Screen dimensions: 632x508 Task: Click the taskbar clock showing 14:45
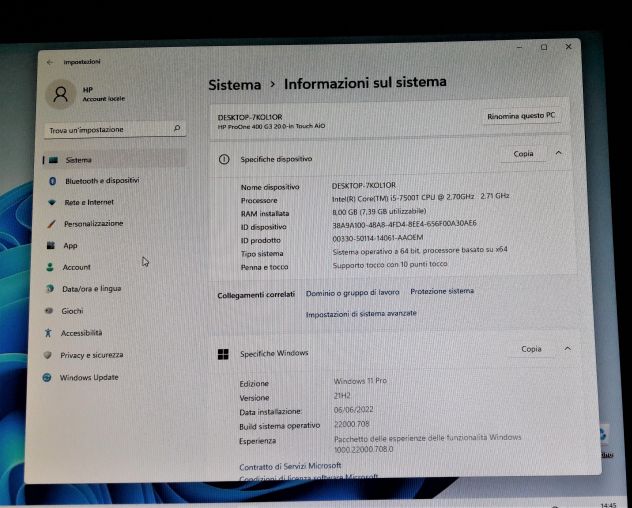pos(609,505)
